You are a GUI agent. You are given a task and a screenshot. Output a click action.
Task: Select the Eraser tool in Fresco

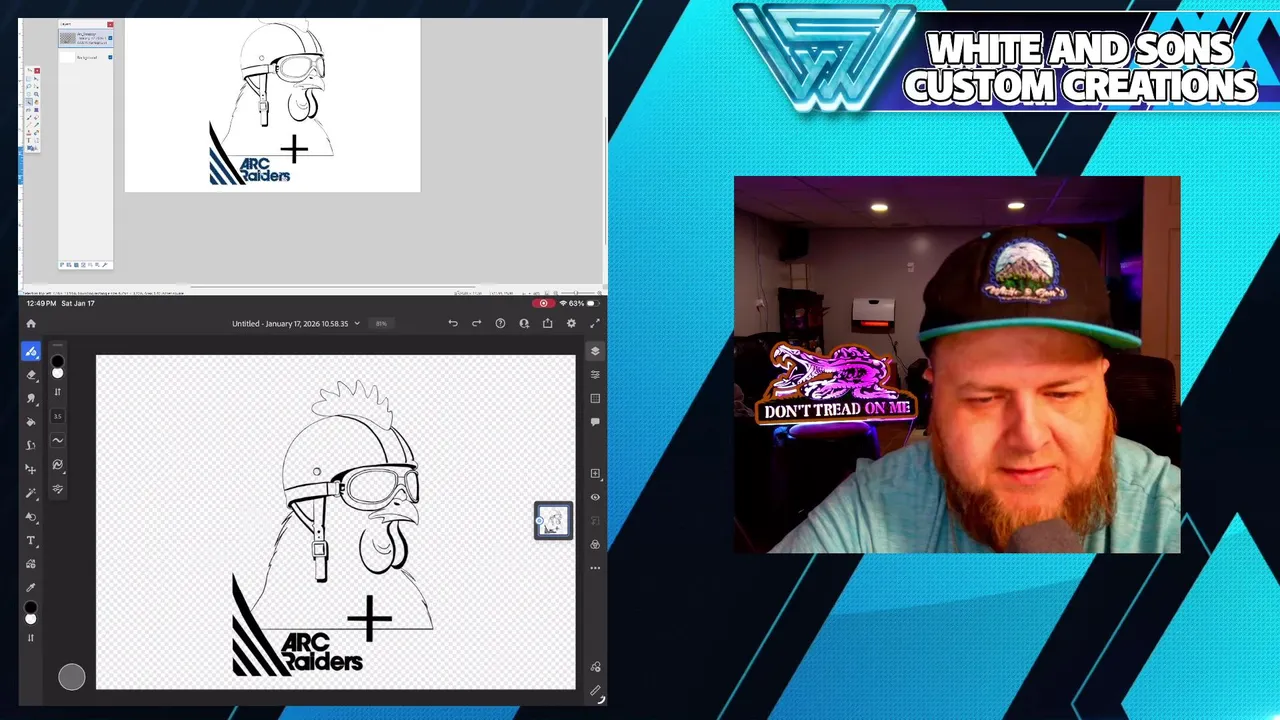[31, 375]
